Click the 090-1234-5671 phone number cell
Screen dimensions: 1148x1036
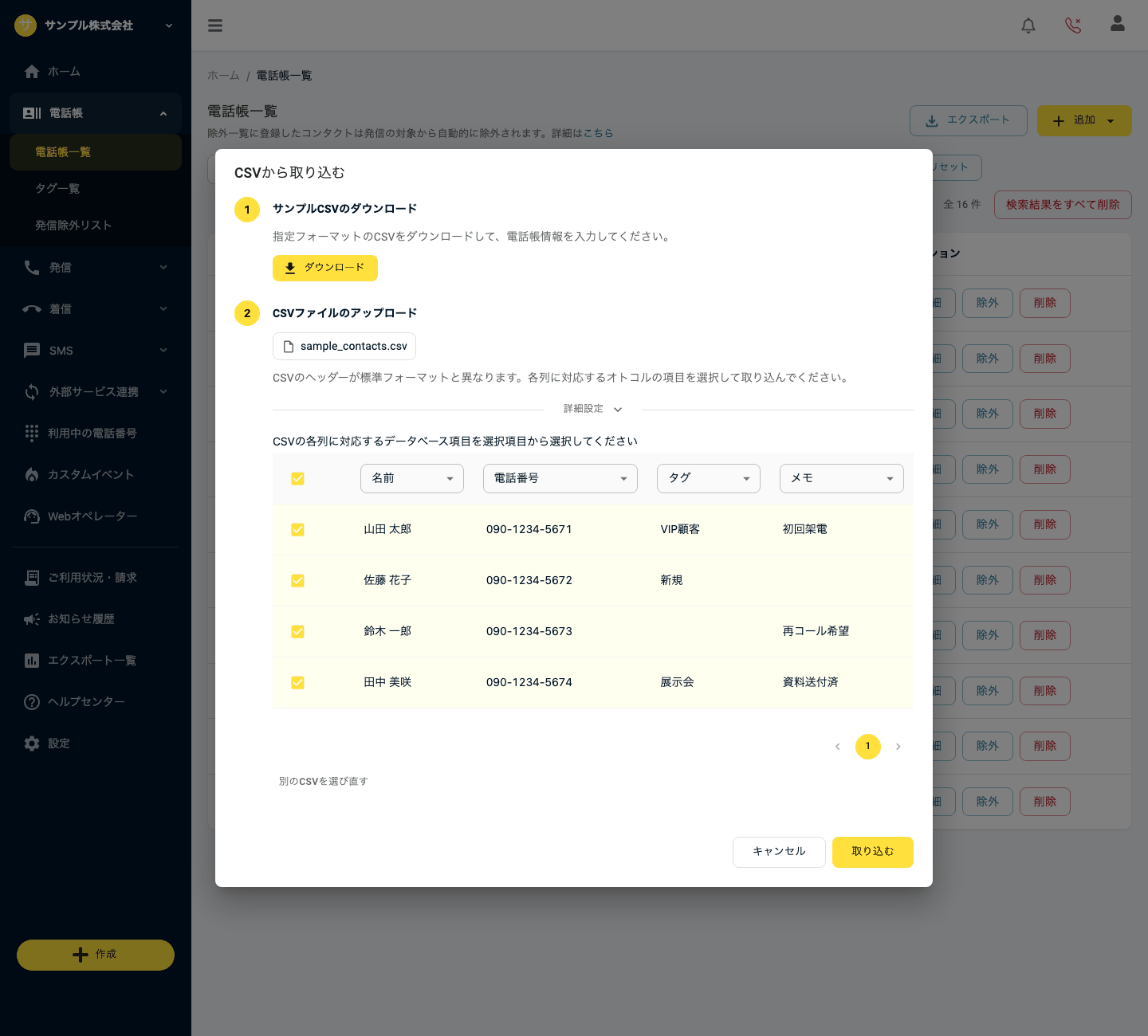point(529,529)
